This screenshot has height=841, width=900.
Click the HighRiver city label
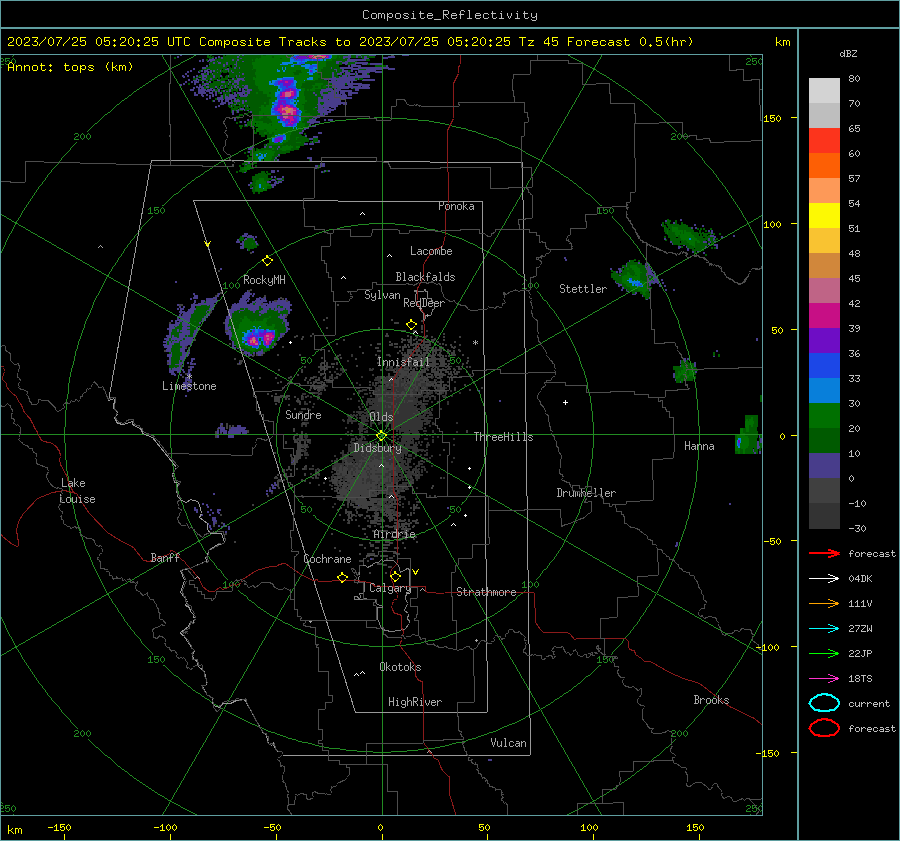tap(415, 702)
